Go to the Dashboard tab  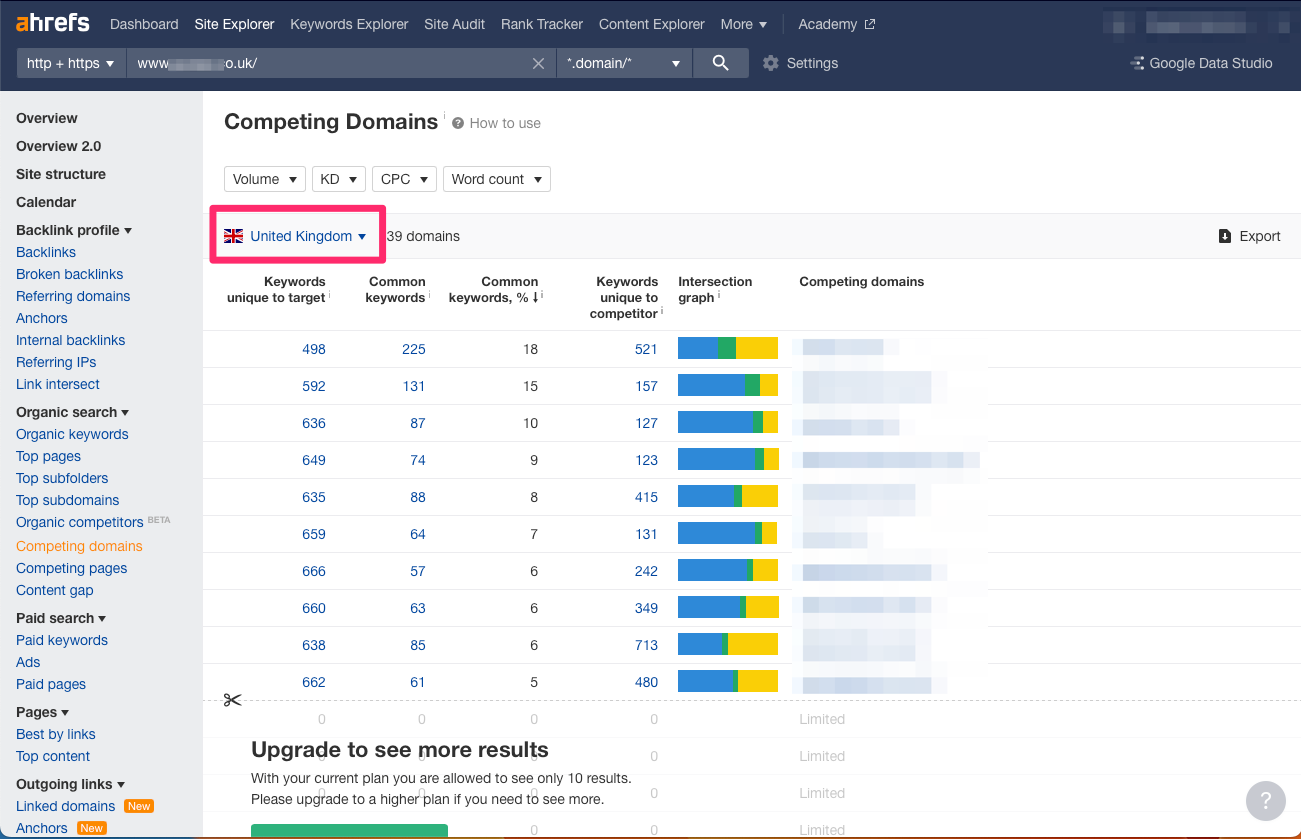click(144, 24)
